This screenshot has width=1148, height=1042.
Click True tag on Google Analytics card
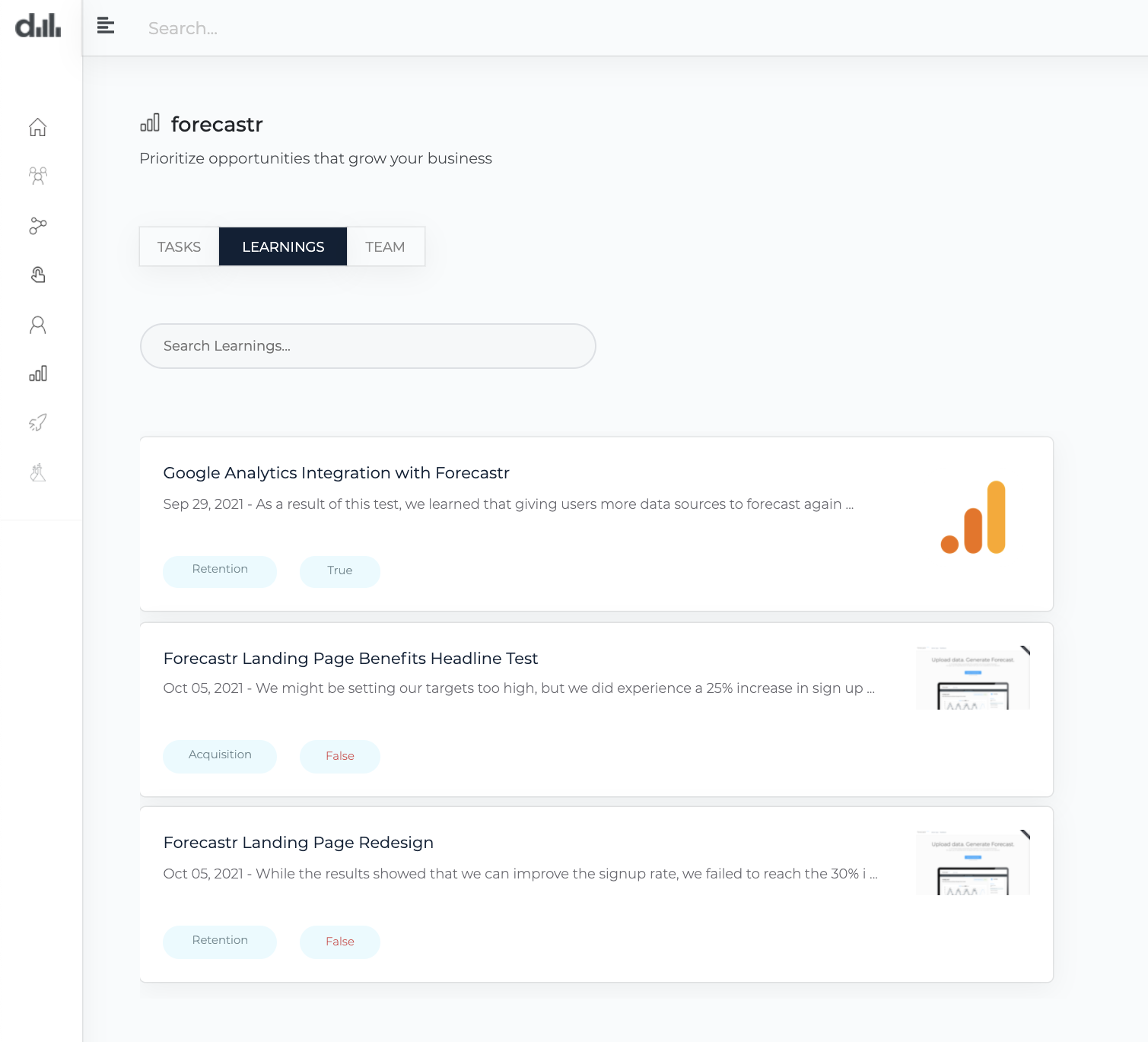340,571
